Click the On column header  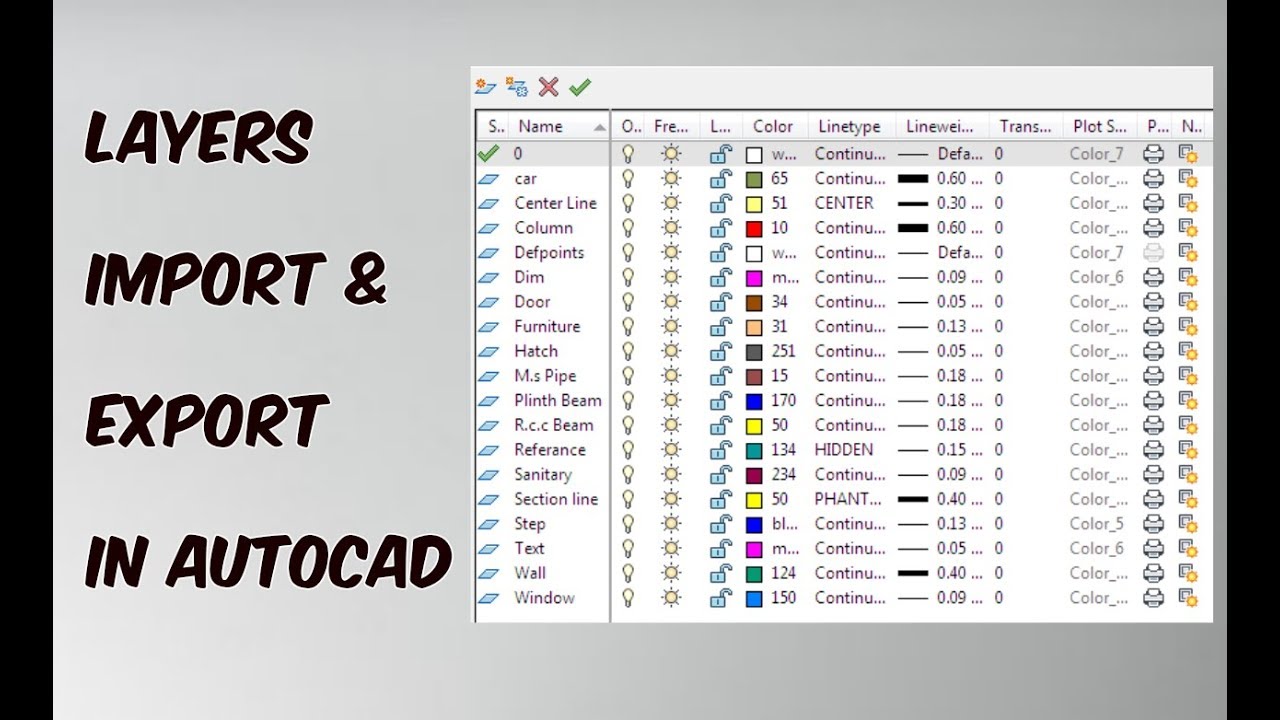(x=629, y=126)
